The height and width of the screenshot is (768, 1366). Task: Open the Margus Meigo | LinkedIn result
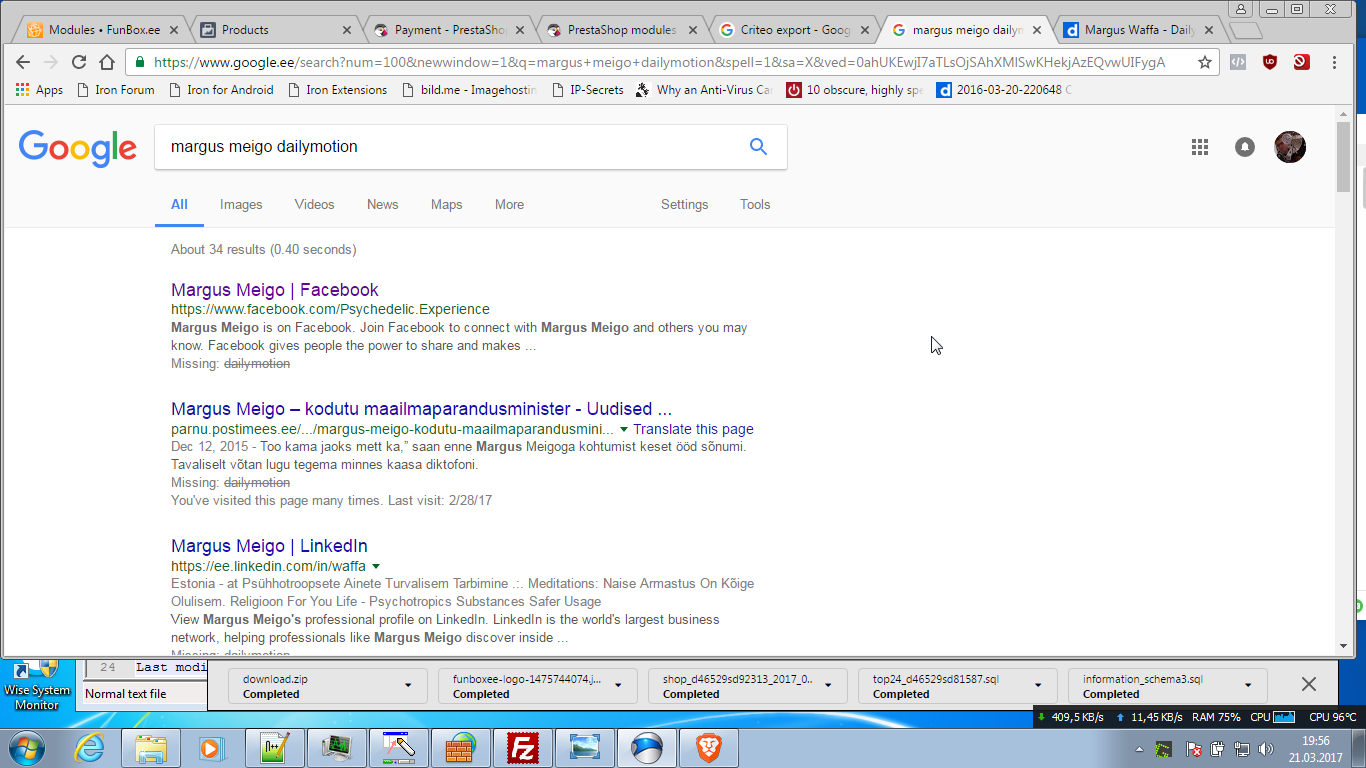click(269, 546)
